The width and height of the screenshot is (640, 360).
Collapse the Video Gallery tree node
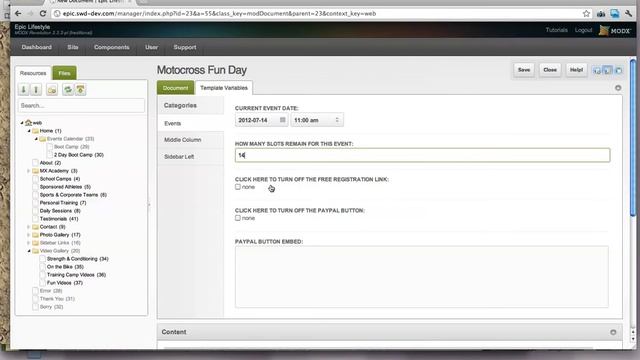29,251
